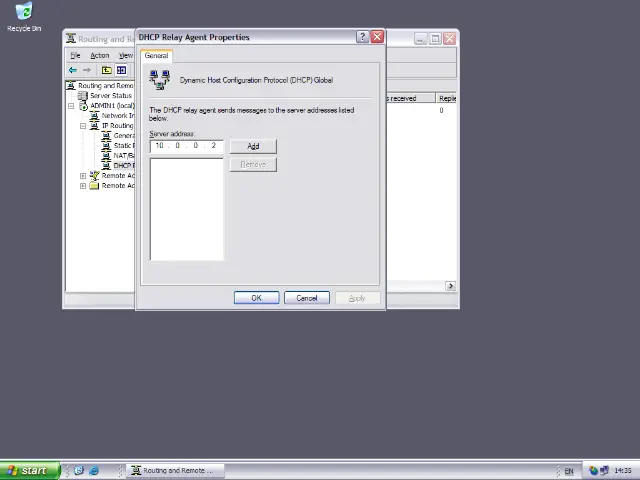Cancel the DHCP Relay Agent Properties dialog
This screenshot has height=480, width=640.
coord(306,298)
